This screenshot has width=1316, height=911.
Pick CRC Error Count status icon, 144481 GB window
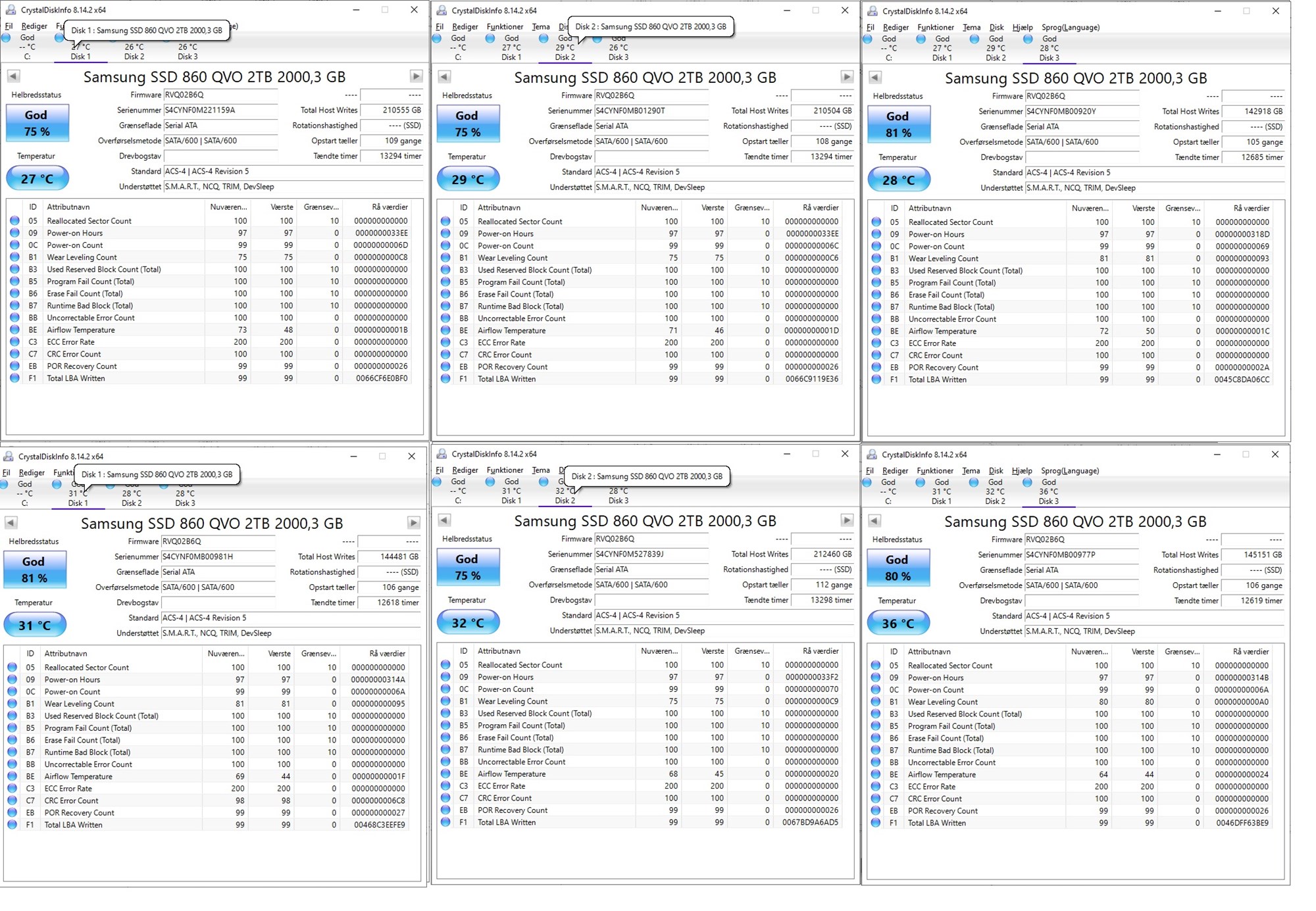[13, 800]
